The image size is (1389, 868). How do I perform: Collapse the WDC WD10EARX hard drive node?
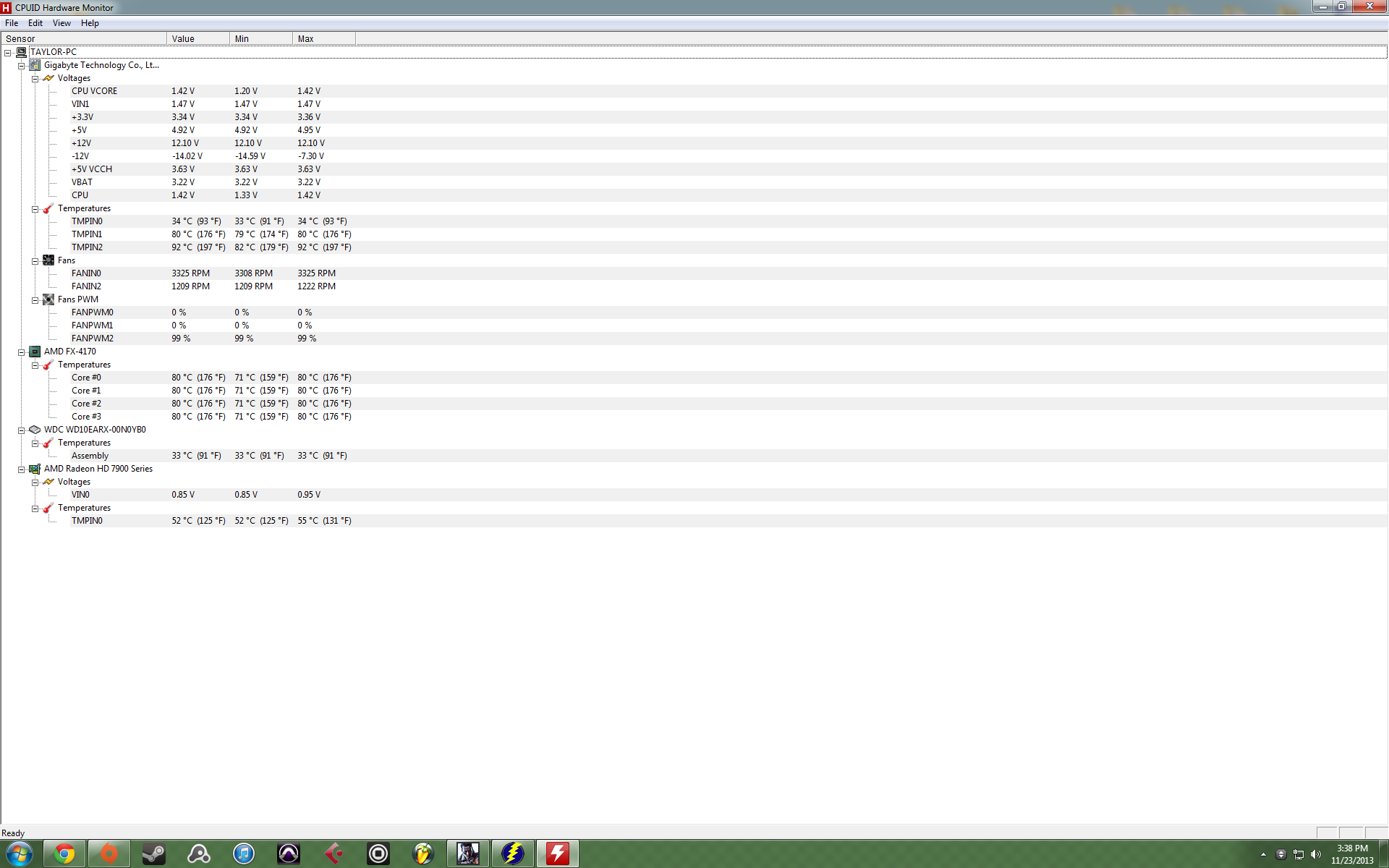point(22,430)
